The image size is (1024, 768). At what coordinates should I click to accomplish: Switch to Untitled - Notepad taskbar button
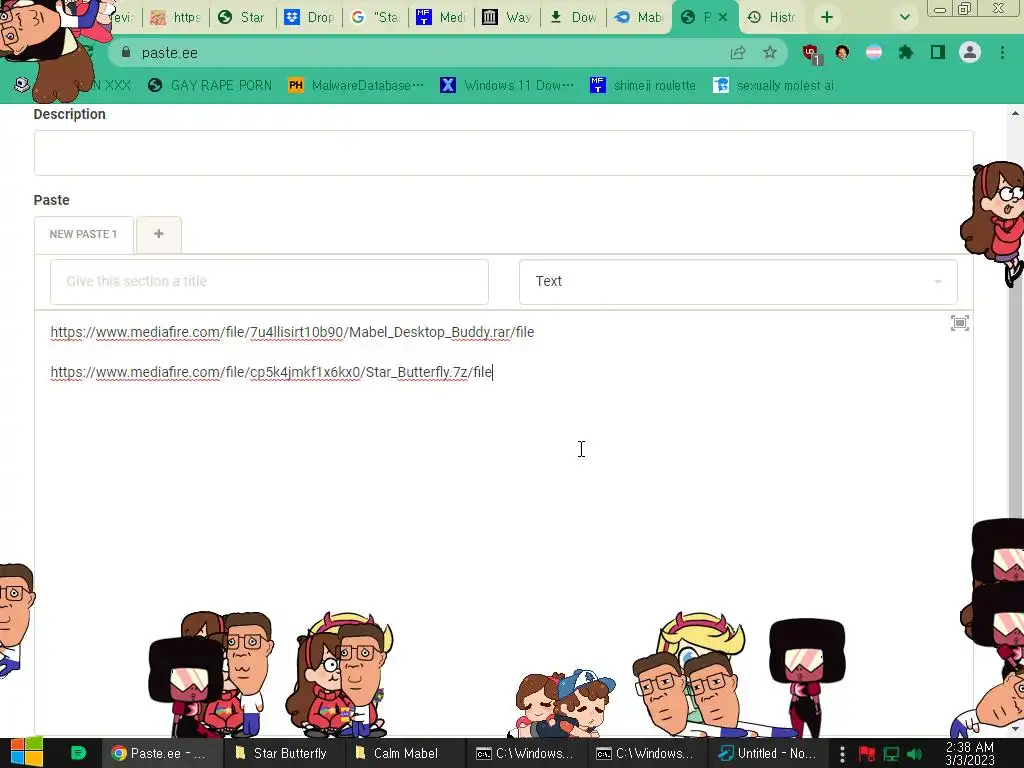pos(767,754)
